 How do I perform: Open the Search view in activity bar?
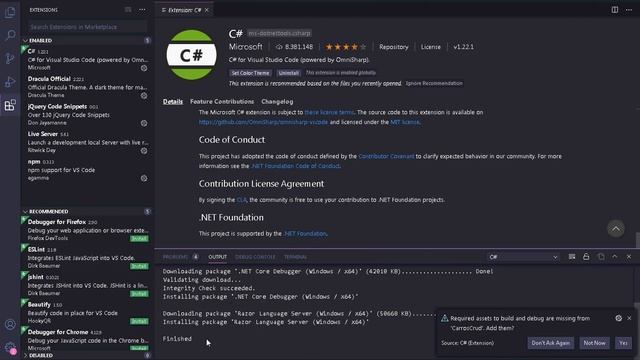[x=10, y=36]
